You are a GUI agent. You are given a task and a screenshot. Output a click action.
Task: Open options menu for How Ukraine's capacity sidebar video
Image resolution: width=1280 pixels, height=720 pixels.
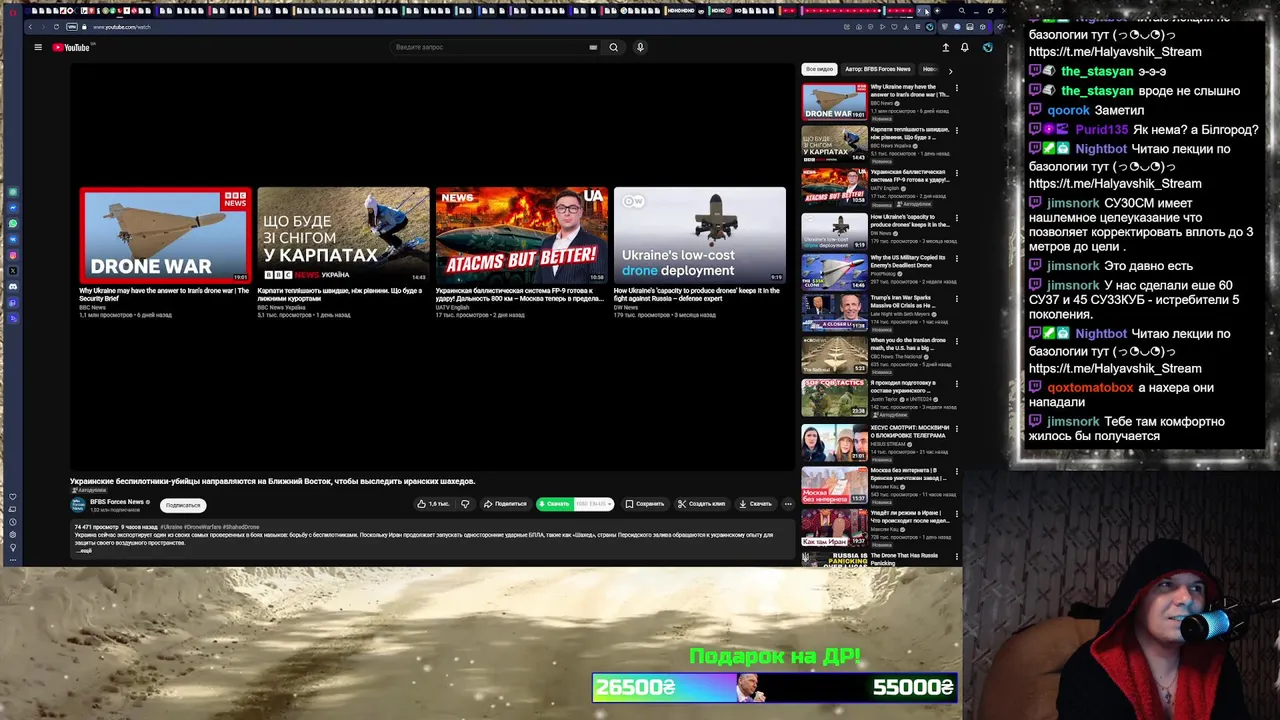[956, 216]
